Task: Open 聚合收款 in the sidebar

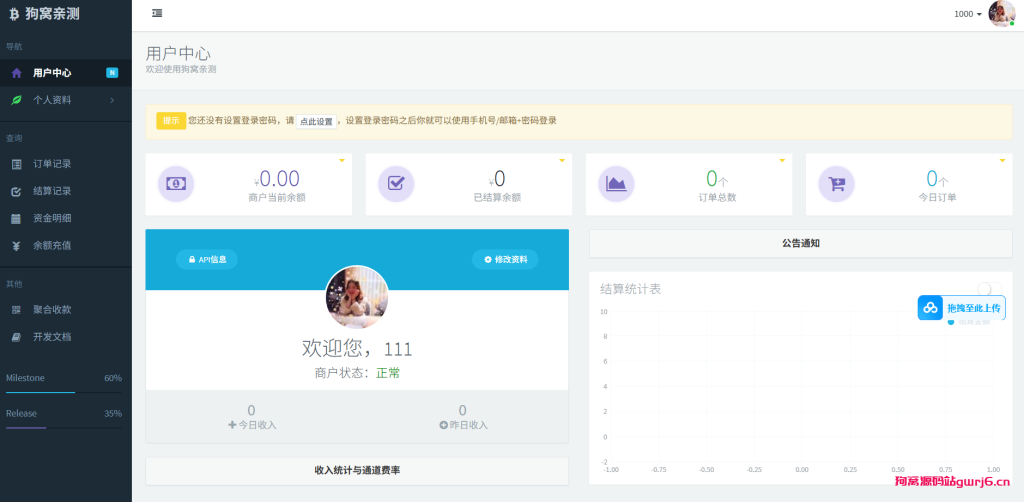Action: 65,309
